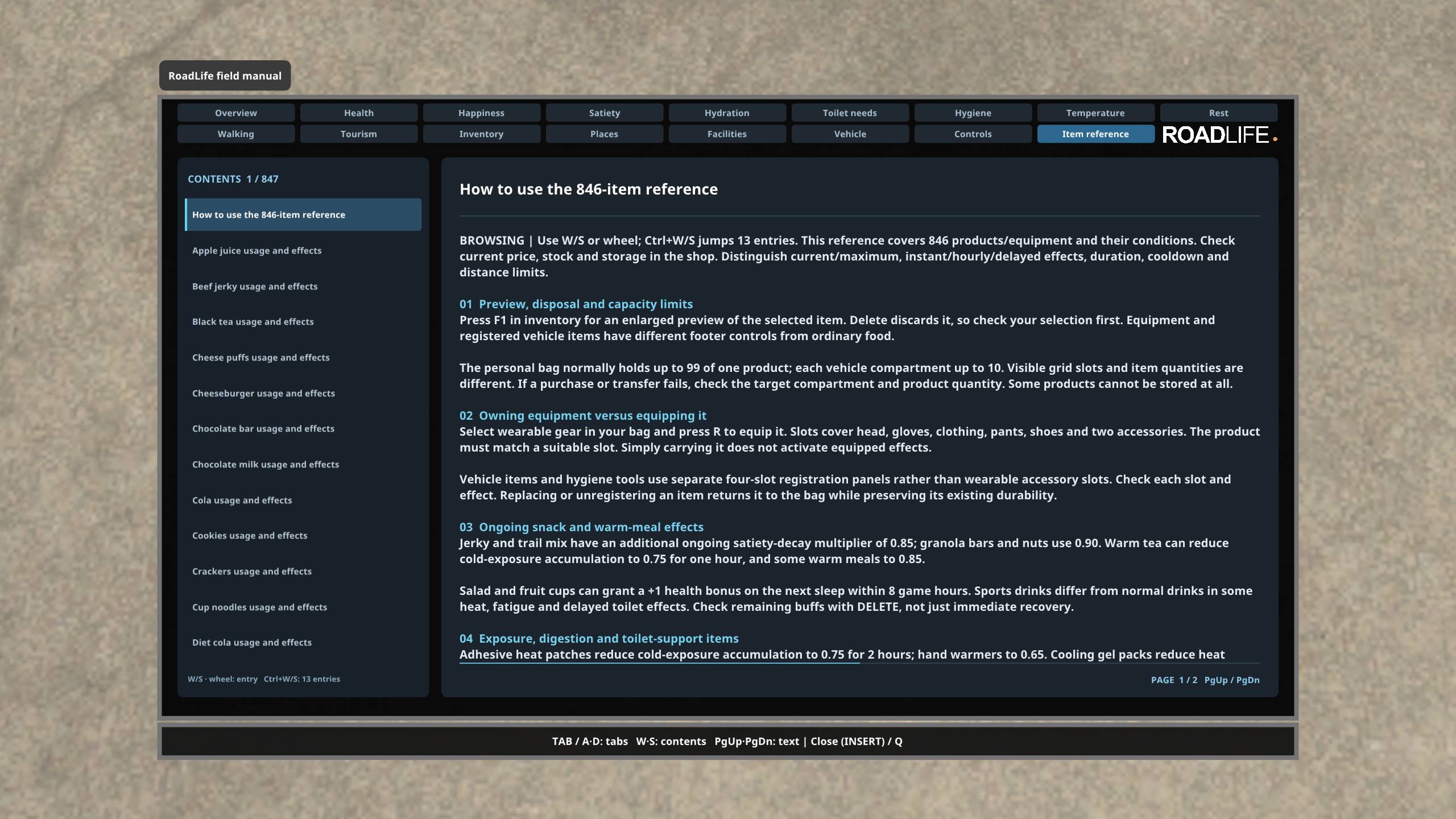Select 'How to use the 846-item reference' entry

(x=303, y=214)
